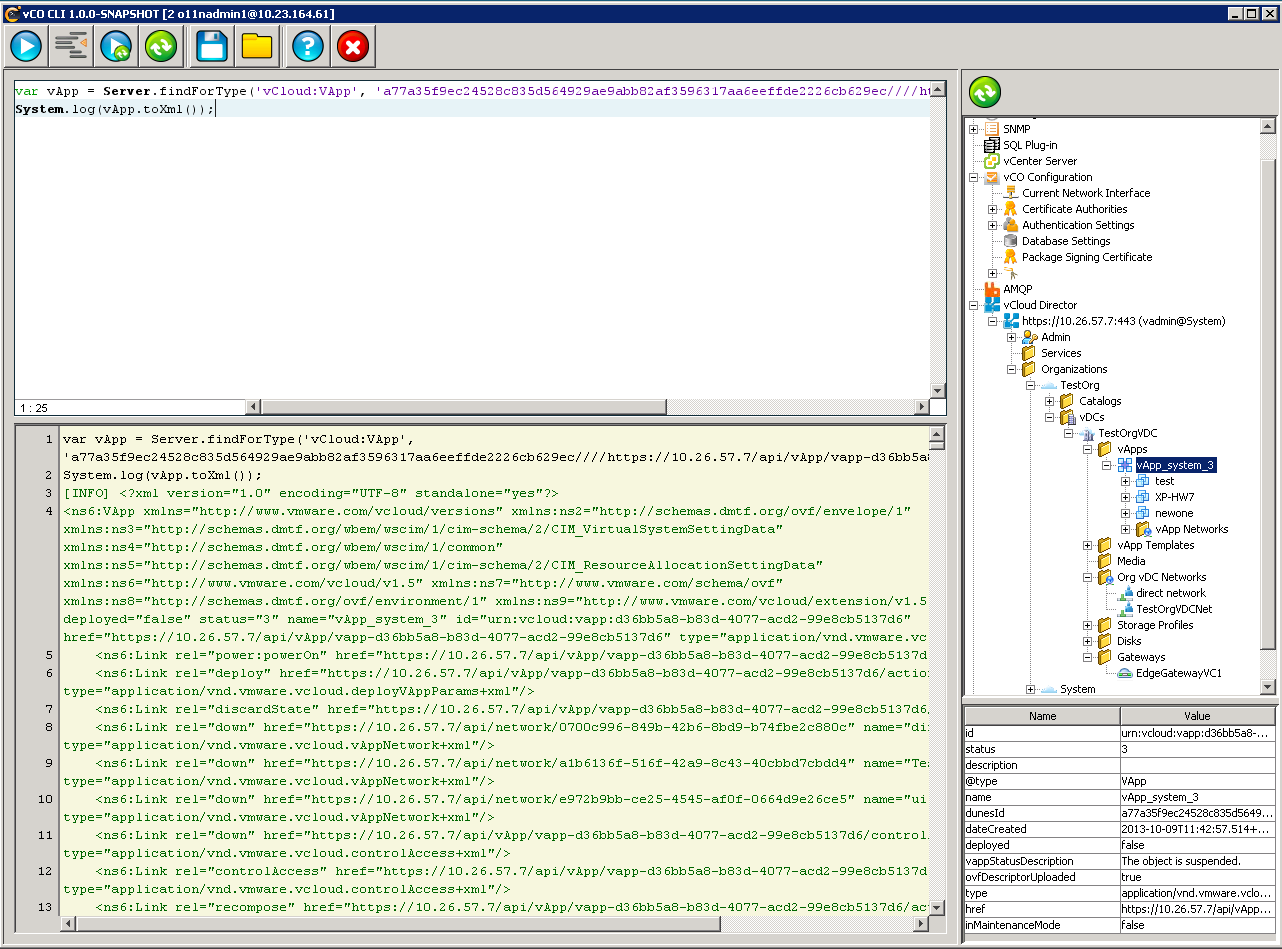The image size is (1282, 949).
Task: Expand the SNMP tree node
Action: 973,129
